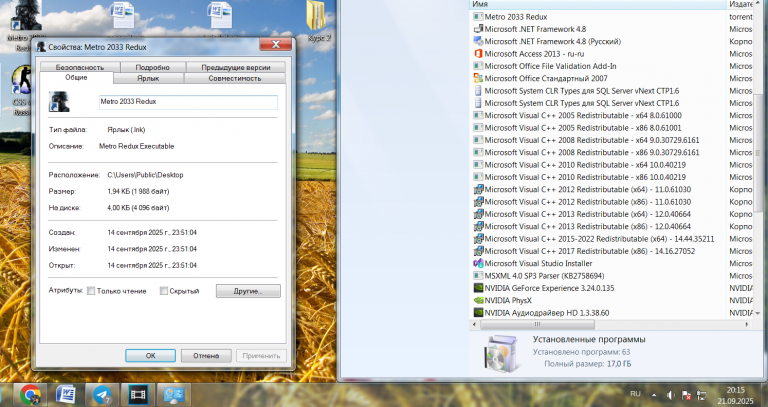Click the Metro 2033 Redux name field
The width and height of the screenshot is (768, 407).
[188, 102]
